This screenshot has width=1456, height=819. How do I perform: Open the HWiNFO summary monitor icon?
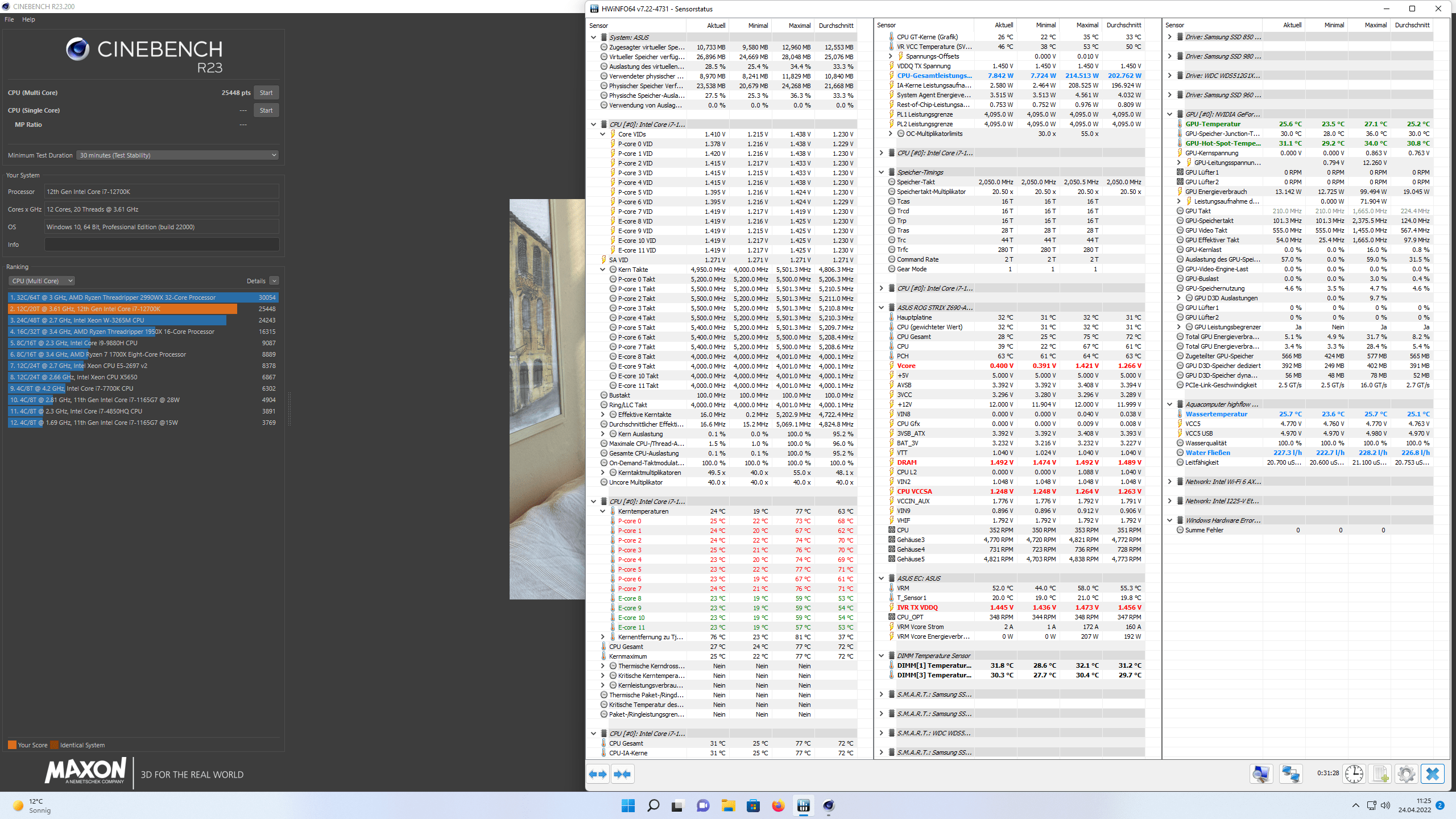[1261, 774]
